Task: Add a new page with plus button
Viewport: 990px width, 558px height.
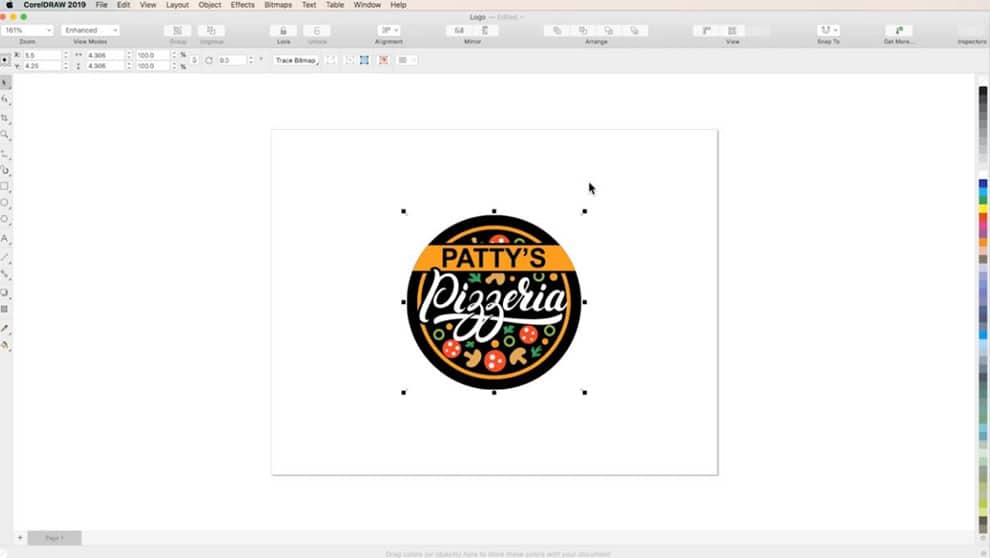Action: pyautogui.click(x=19, y=538)
